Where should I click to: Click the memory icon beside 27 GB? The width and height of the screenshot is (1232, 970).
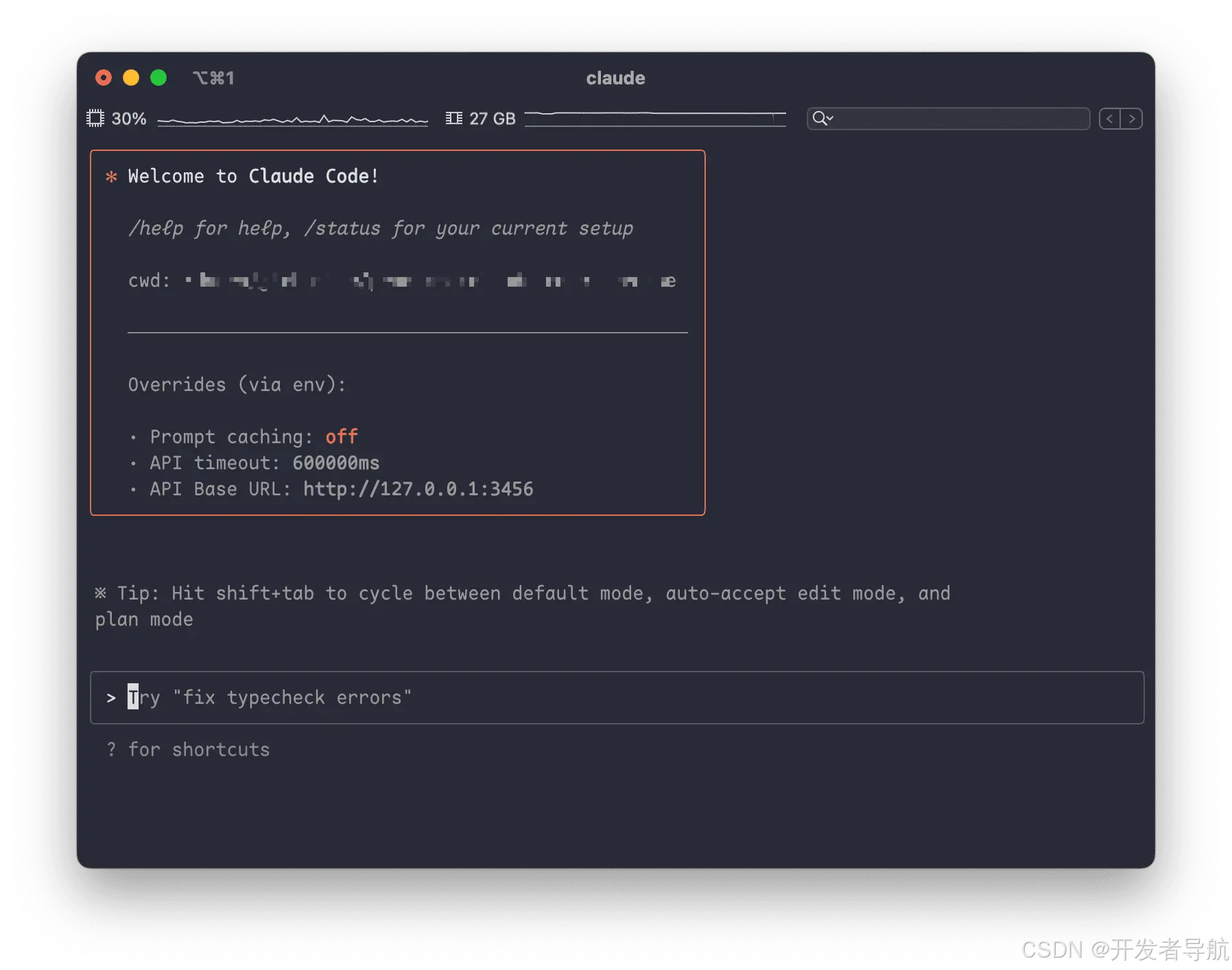[x=453, y=118]
